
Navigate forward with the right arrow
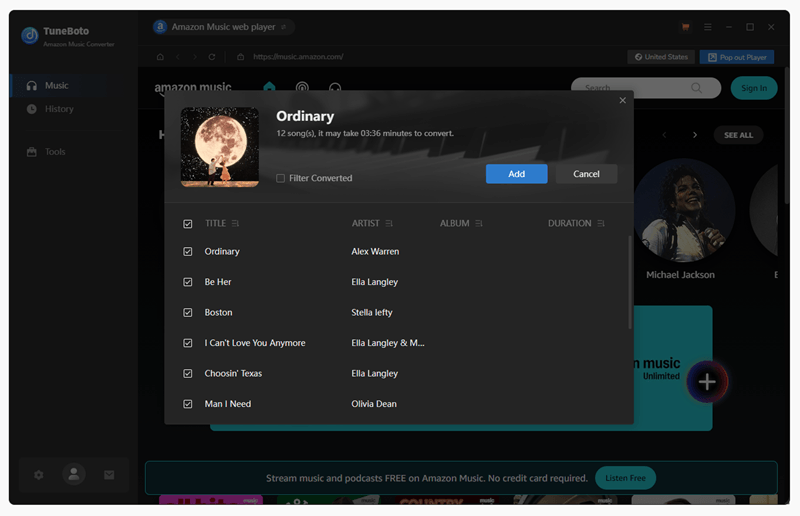pos(194,57)
